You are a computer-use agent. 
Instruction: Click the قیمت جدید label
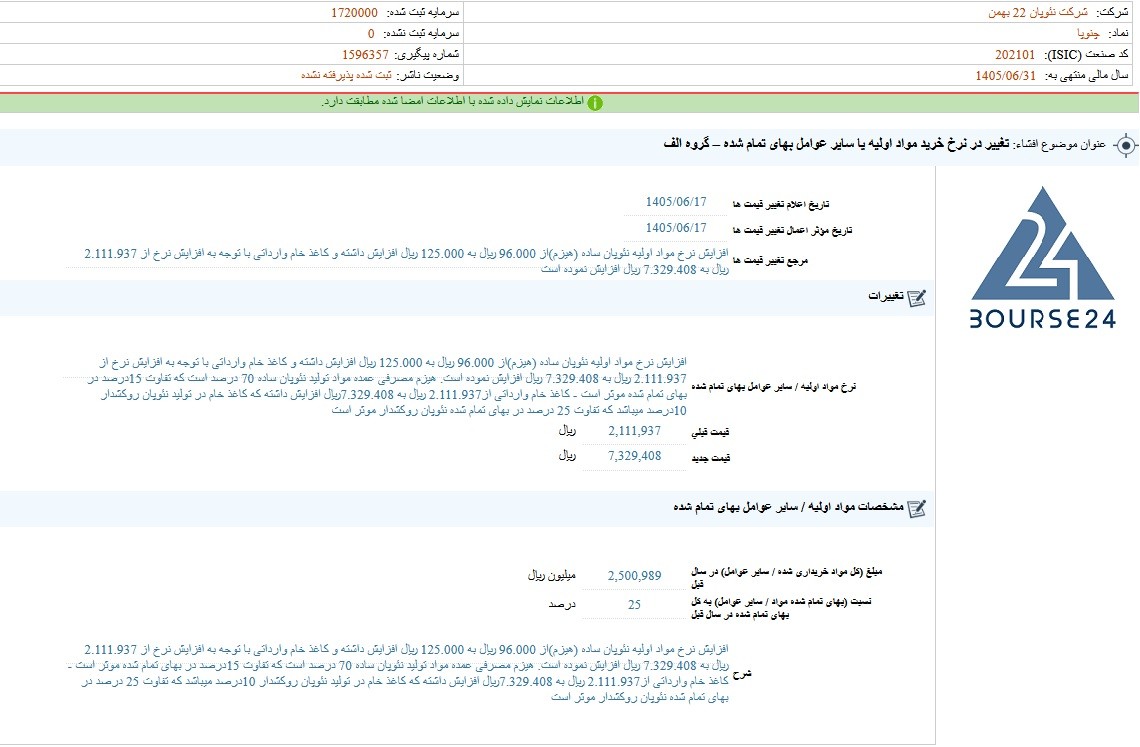(710, 458)
